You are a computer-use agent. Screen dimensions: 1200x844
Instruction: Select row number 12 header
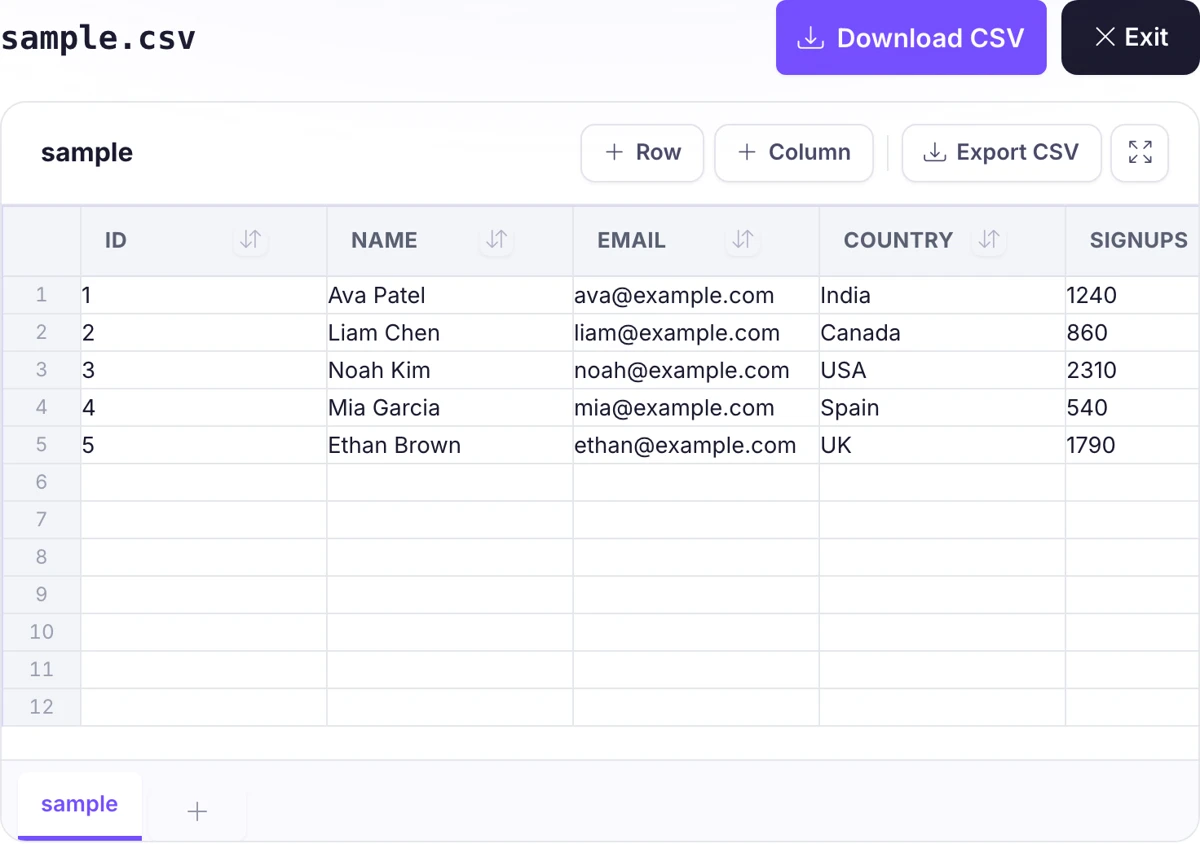pyautogui.click(x=41, y=707)
